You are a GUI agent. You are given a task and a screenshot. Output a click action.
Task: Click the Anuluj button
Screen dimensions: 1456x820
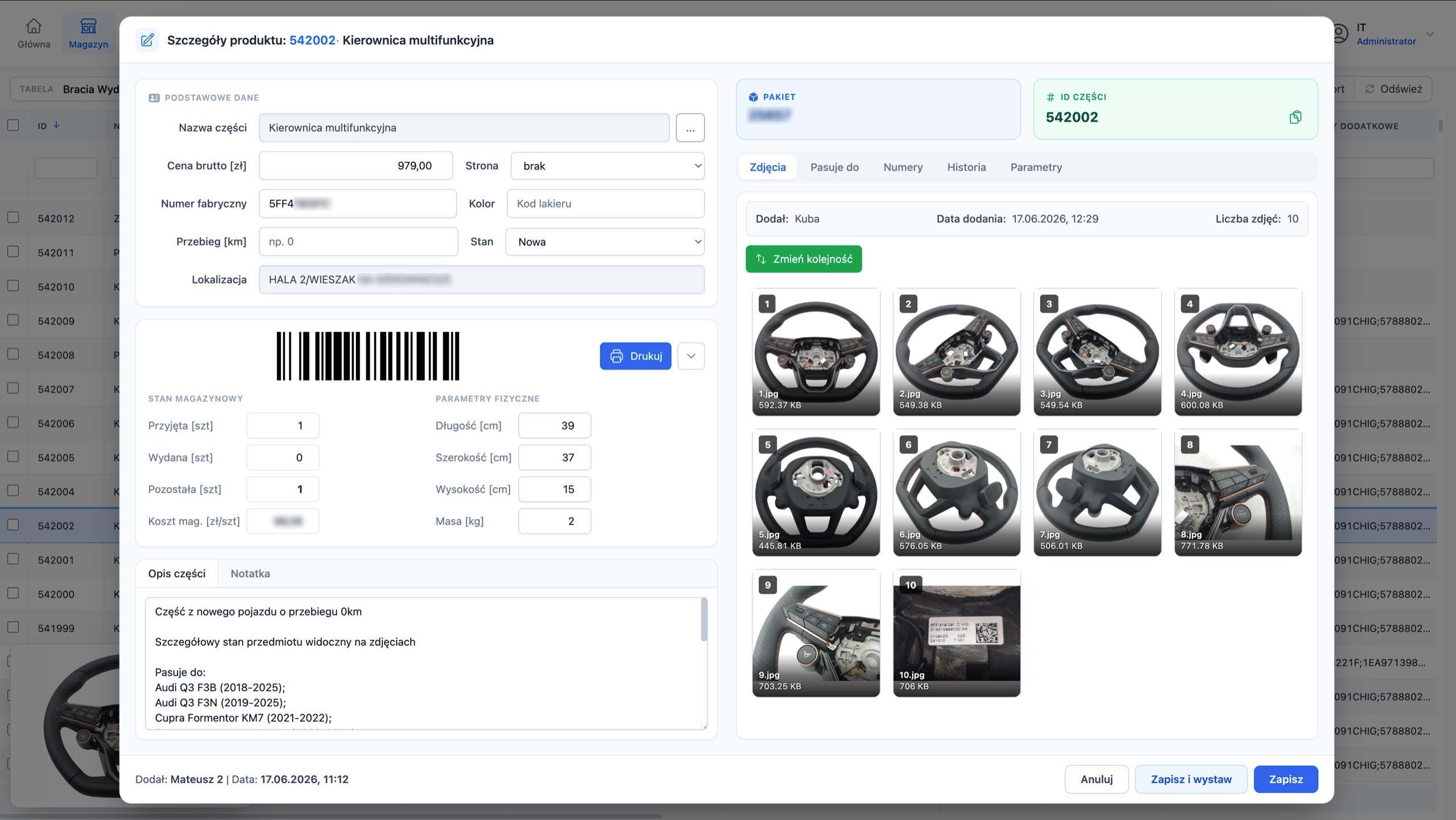1096,779
